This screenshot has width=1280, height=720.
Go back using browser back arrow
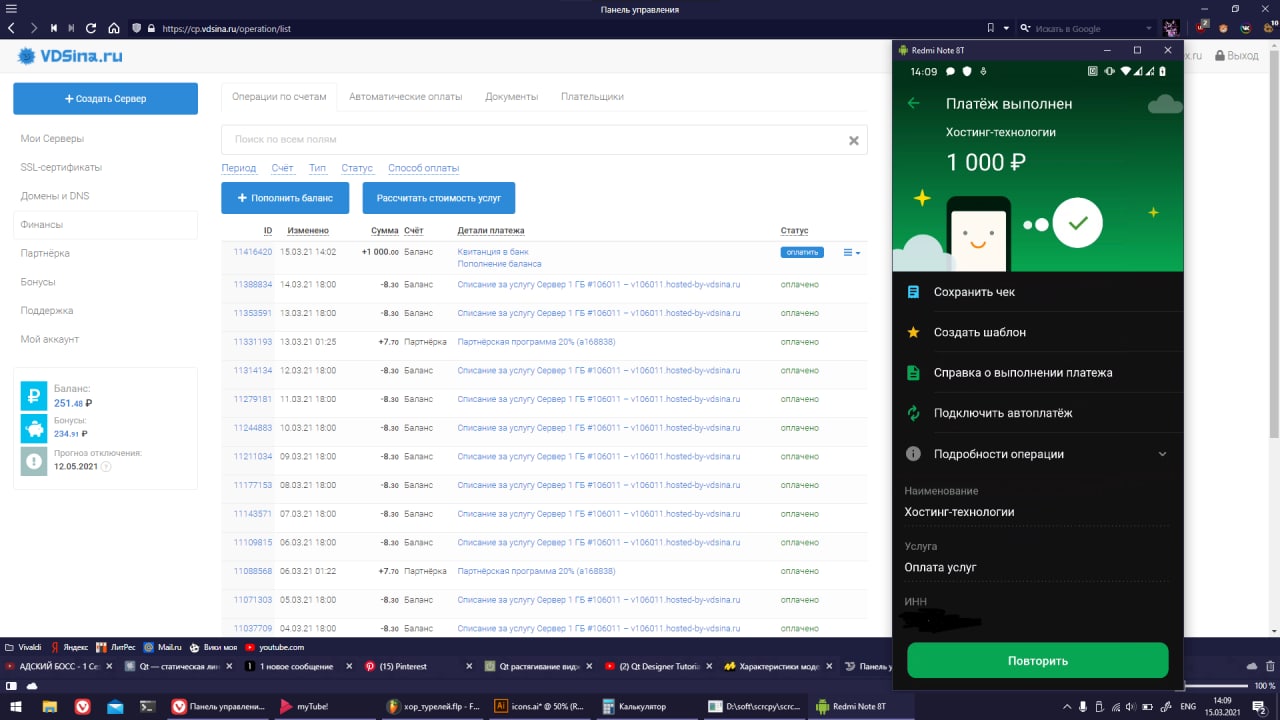point(11,29)
